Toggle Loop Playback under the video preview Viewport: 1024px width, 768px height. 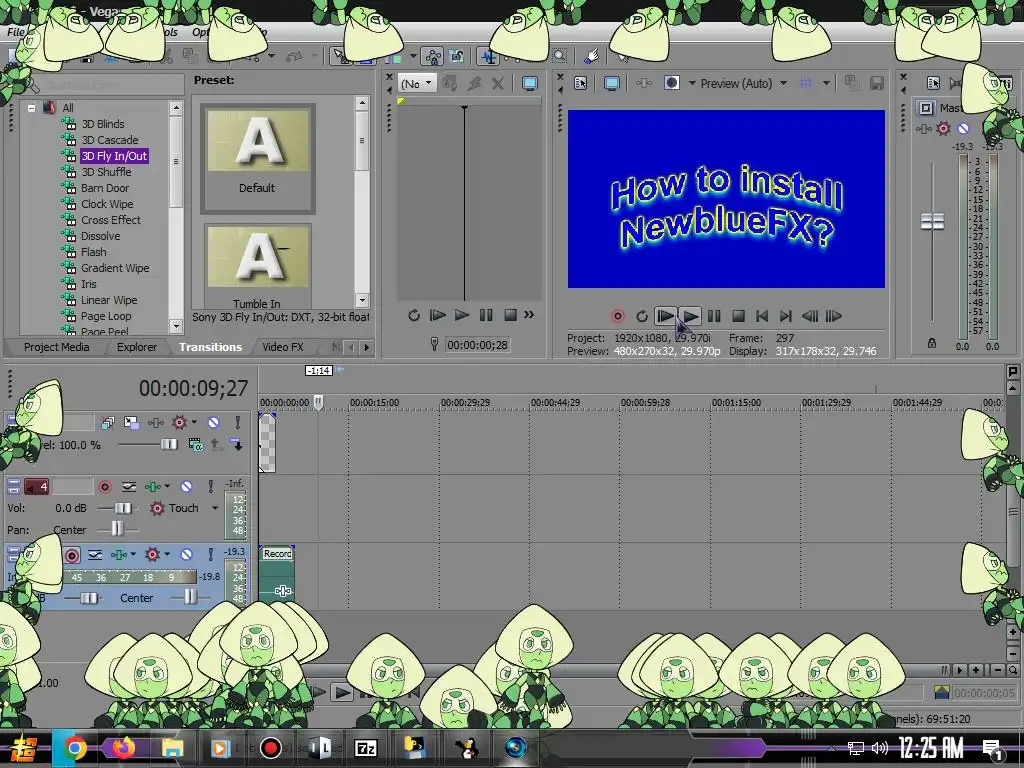click(x=642, y=316)
